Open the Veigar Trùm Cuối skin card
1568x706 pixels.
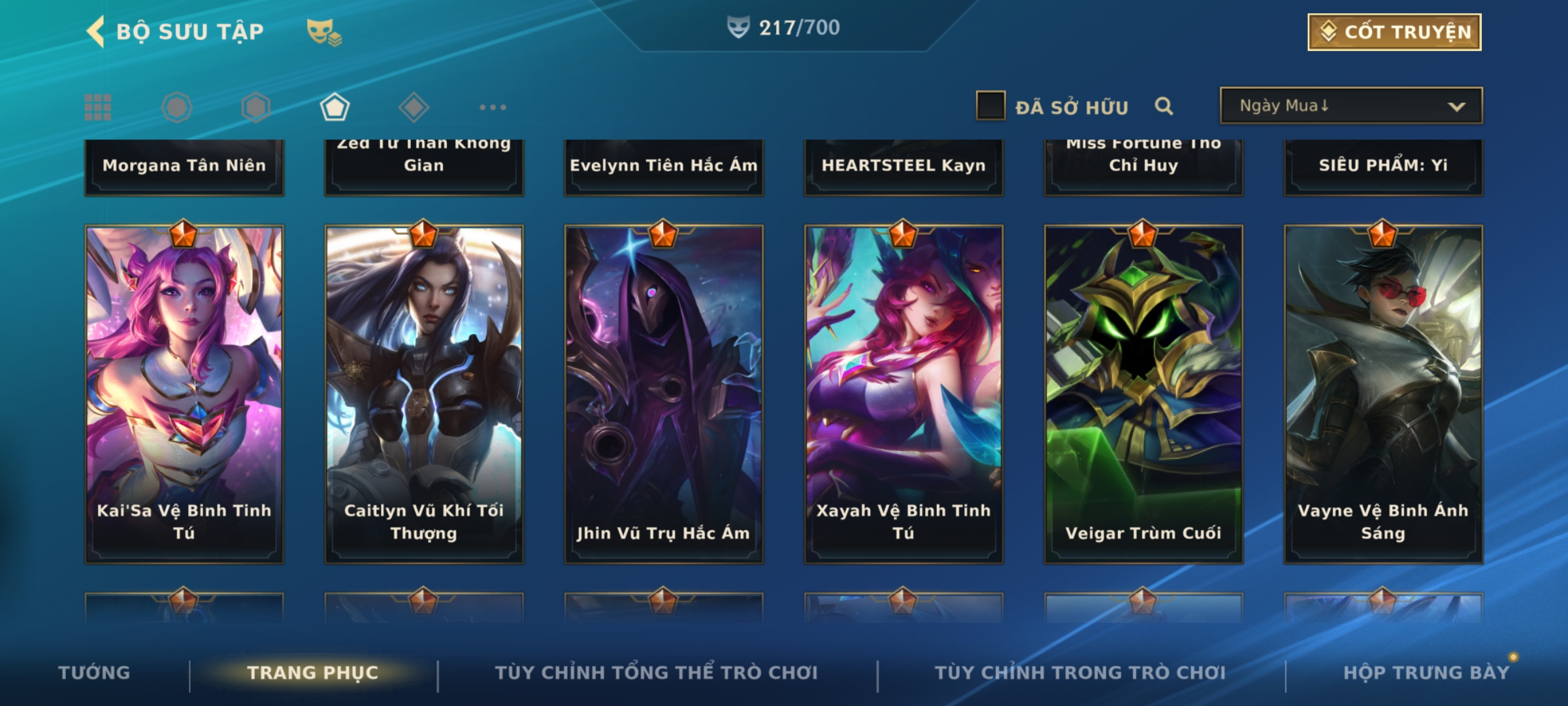pos(1143,395)
